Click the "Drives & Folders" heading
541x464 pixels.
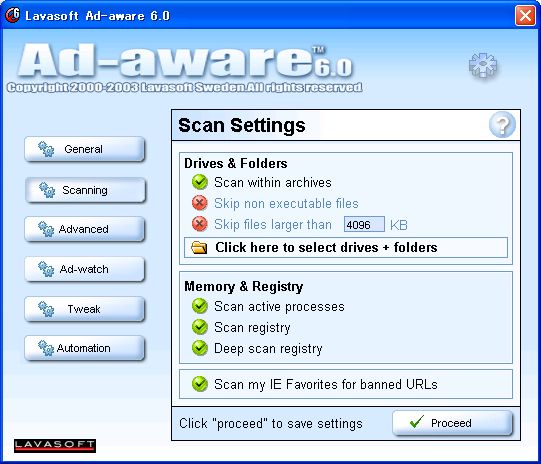[x=236, y=163]
